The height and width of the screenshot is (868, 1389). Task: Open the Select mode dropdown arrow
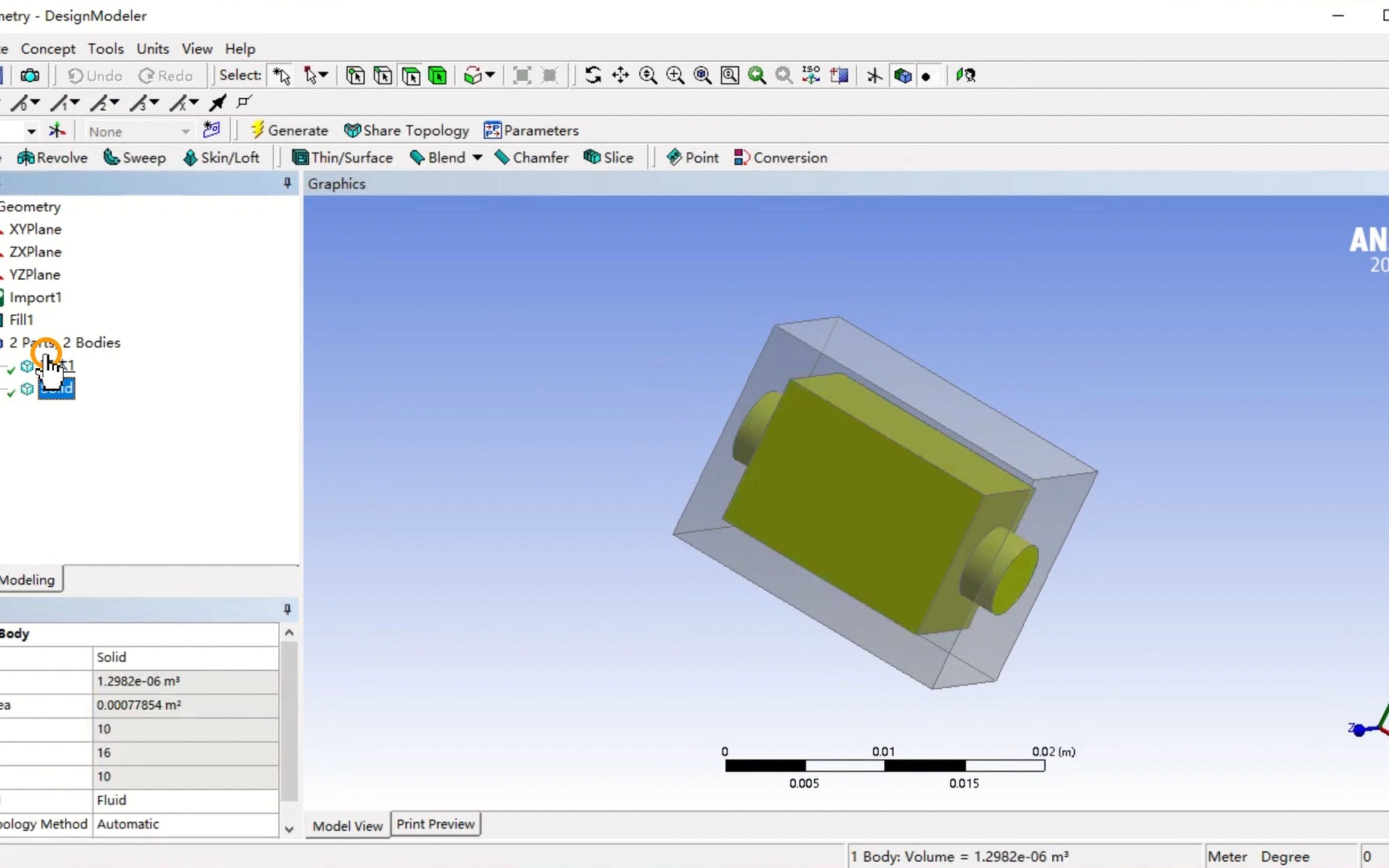click(323, 75)
